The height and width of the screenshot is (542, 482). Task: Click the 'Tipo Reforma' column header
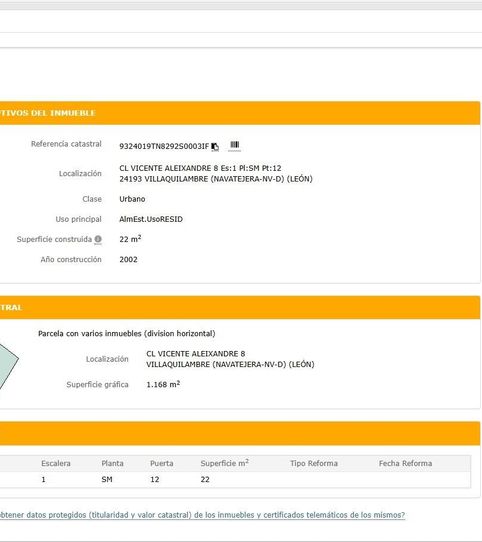[x=314, y=464]
